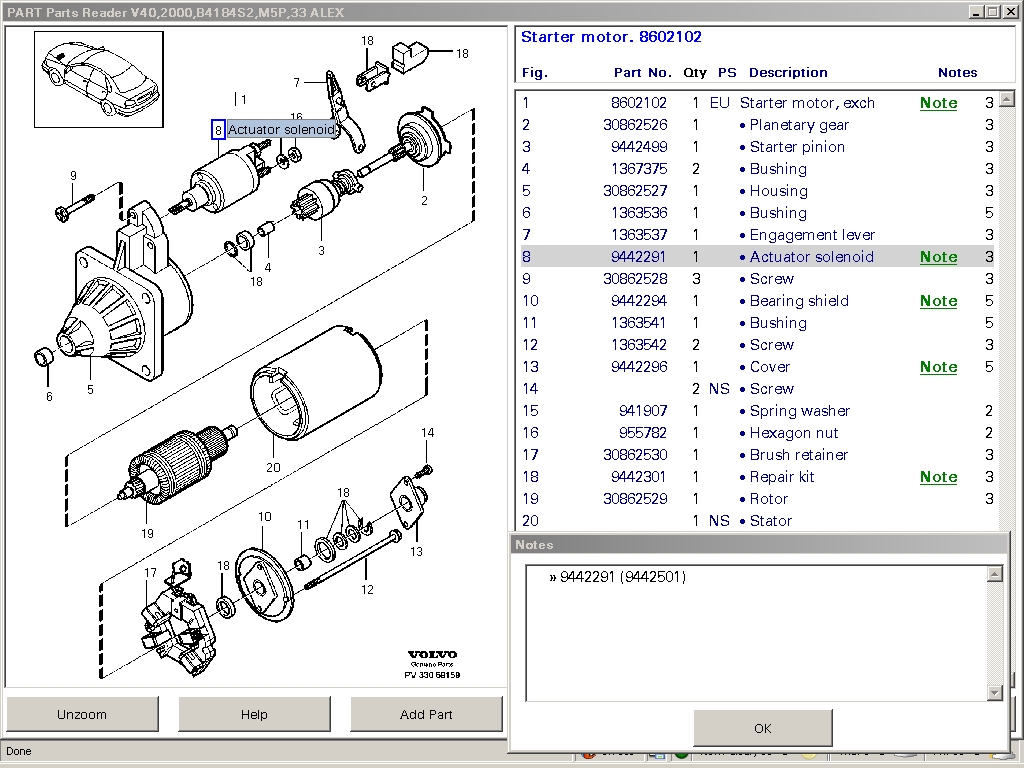Click part number 8602102 in the first row
The width and height of the screenshot is (1024, 768).
(639, 103)
